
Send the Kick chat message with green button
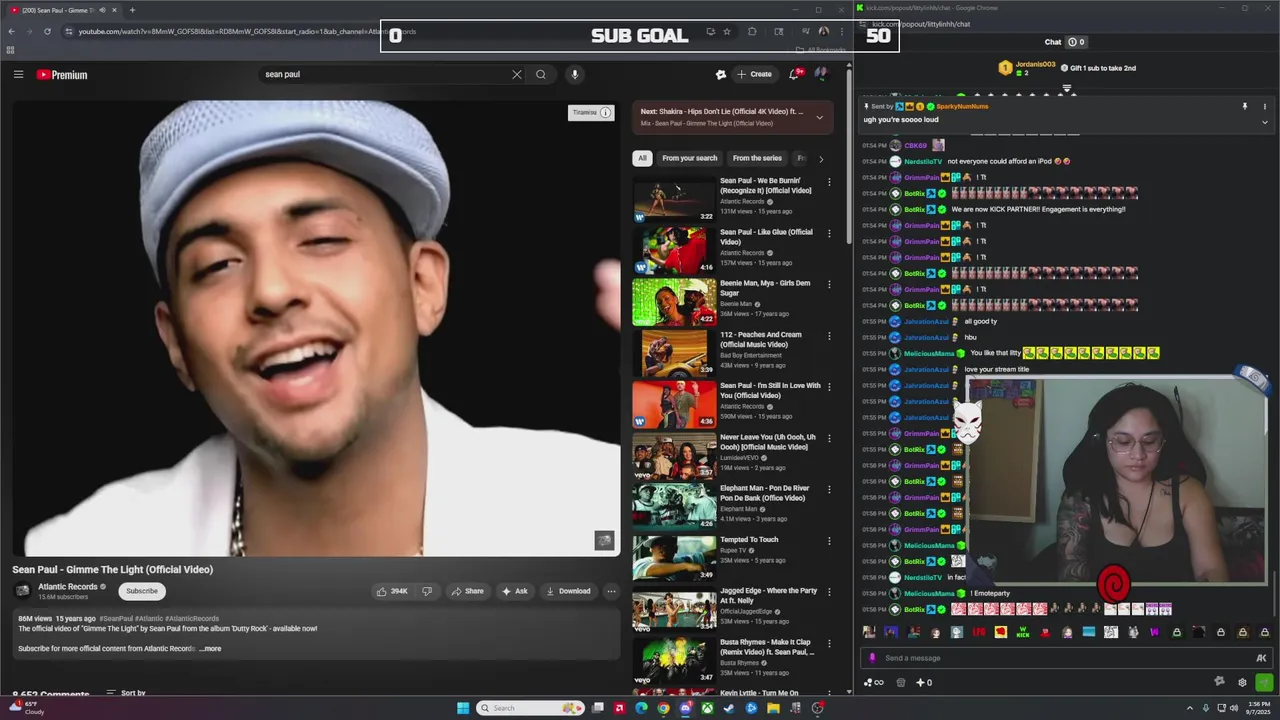1265,683
